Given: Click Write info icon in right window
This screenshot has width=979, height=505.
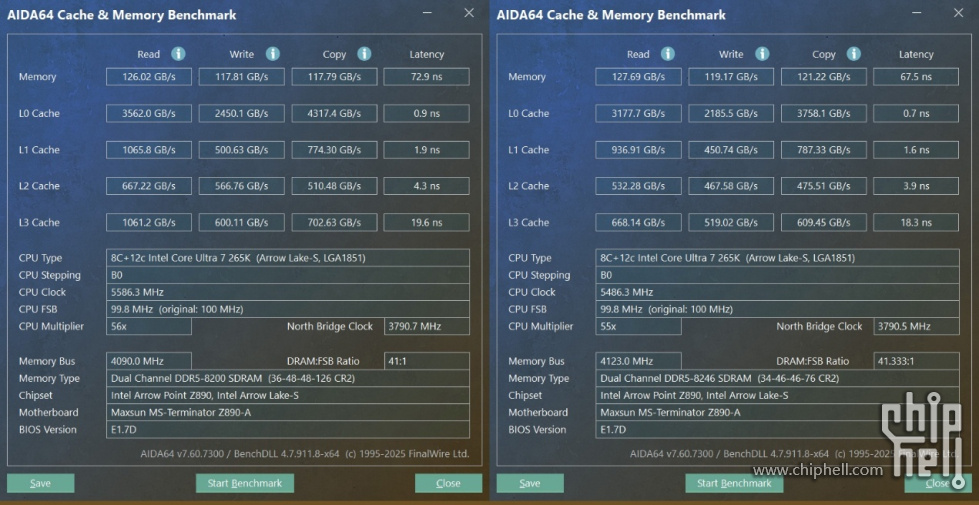Looking at the screenshot, I should click(762, 54).
